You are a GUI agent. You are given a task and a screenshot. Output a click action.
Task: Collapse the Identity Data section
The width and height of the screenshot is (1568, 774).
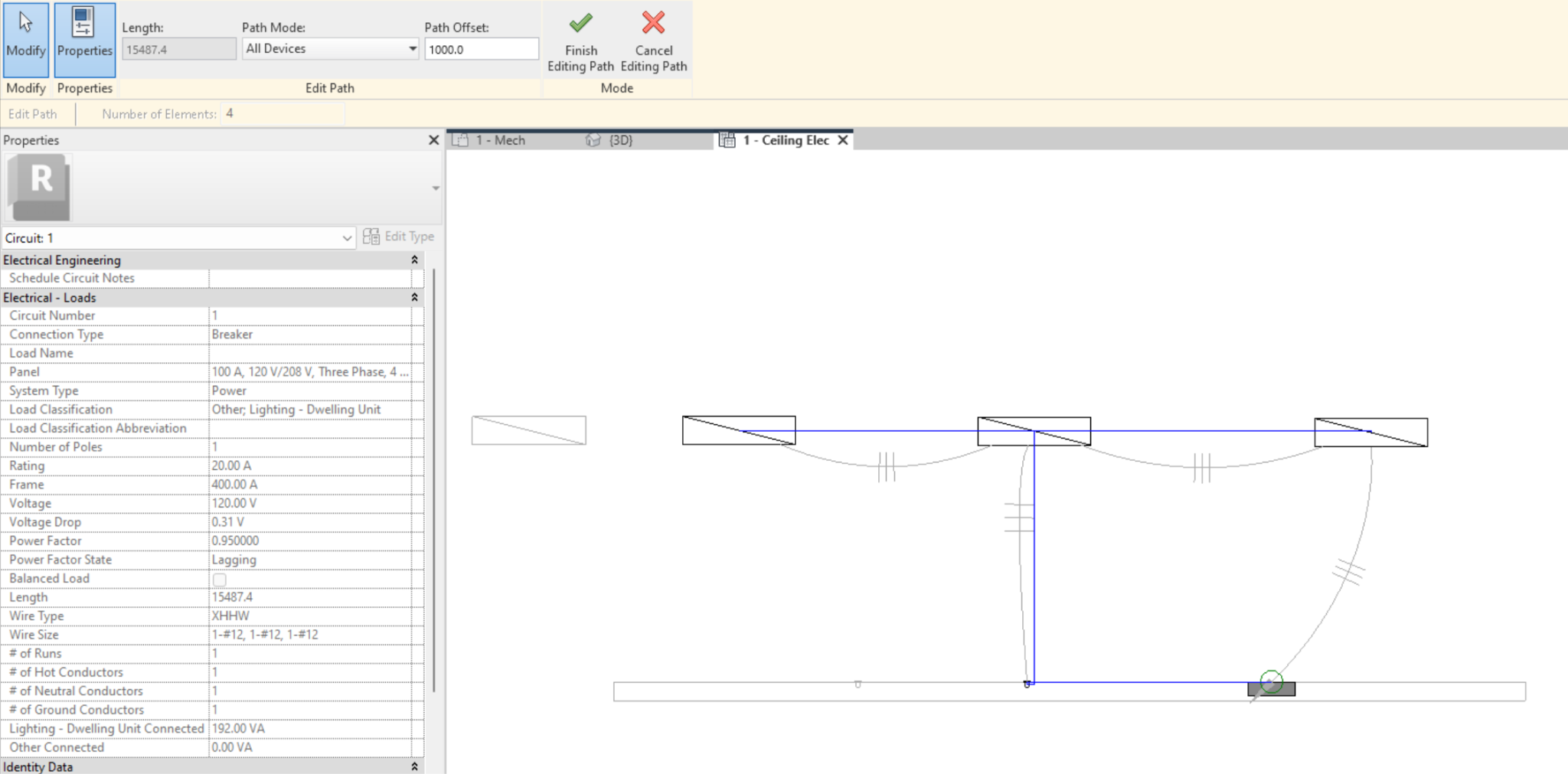[x=414, y=766]
